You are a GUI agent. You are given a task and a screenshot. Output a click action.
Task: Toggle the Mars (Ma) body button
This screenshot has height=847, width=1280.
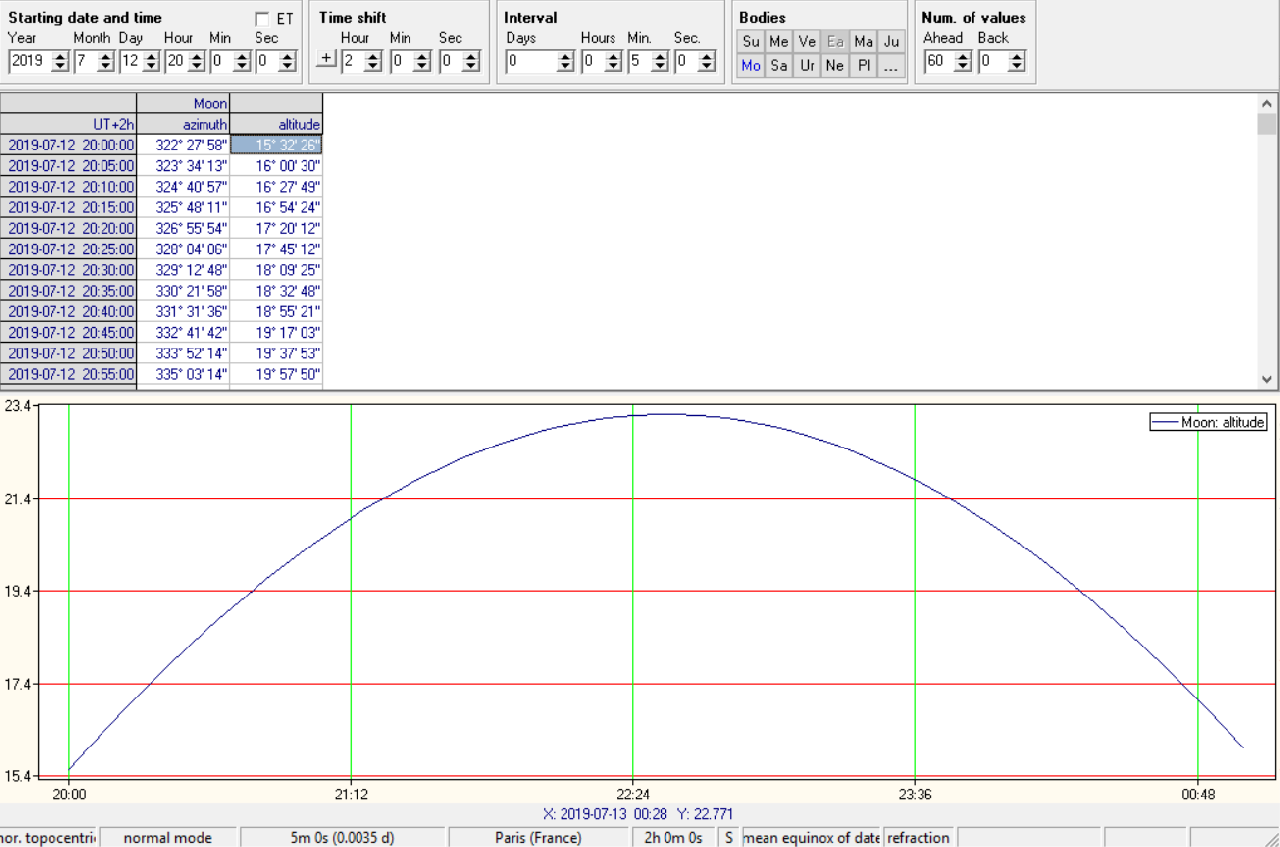[x=864, y=42]
